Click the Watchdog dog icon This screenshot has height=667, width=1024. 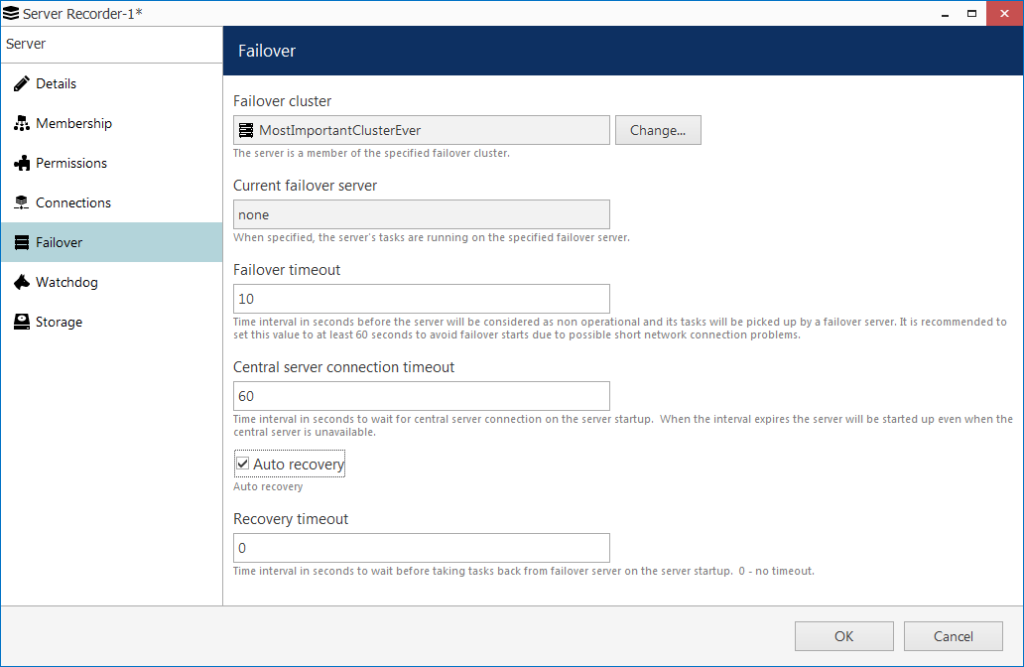[x=22, y=282]
